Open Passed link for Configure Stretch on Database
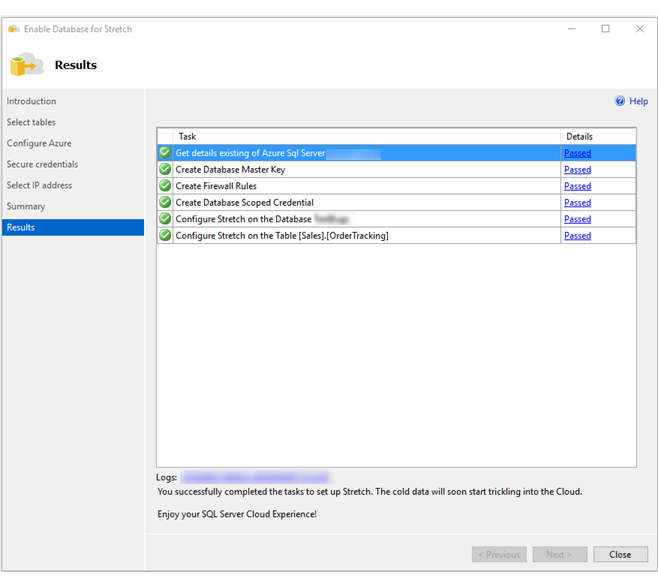 pyautogui.click(x=577, y=219)
